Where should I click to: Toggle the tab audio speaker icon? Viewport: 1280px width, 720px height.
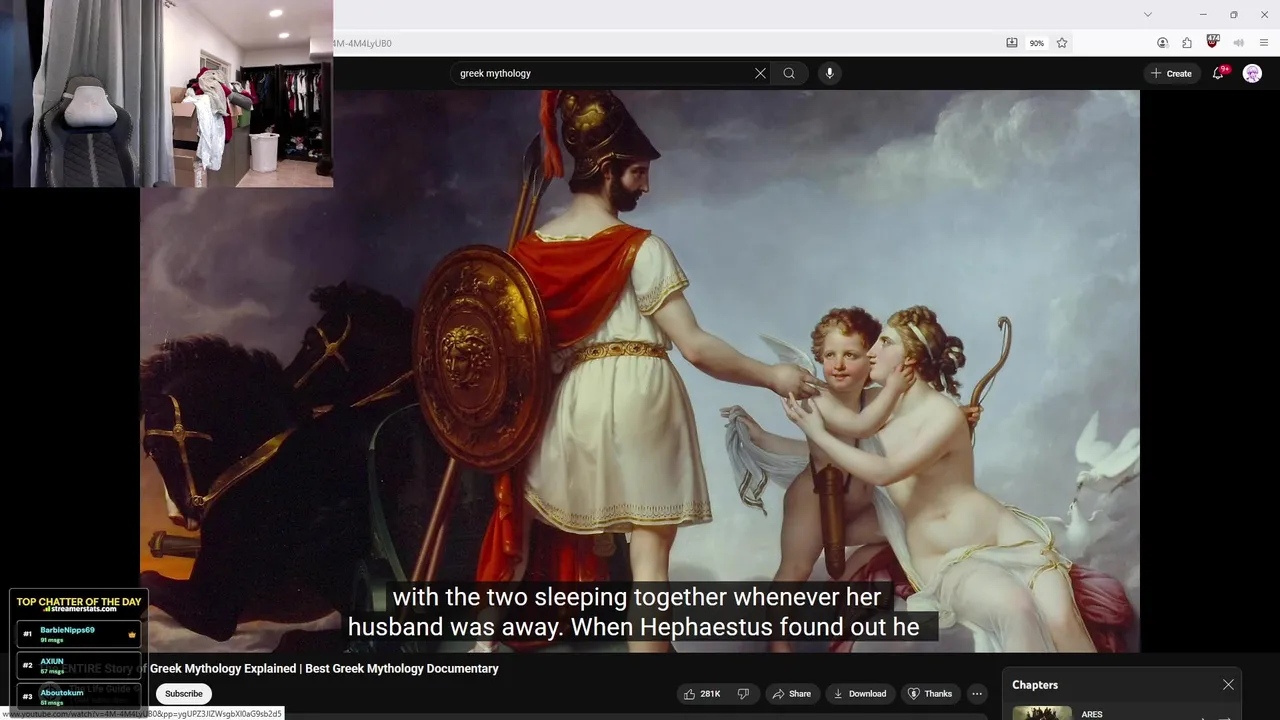(x=1239, y=43)
